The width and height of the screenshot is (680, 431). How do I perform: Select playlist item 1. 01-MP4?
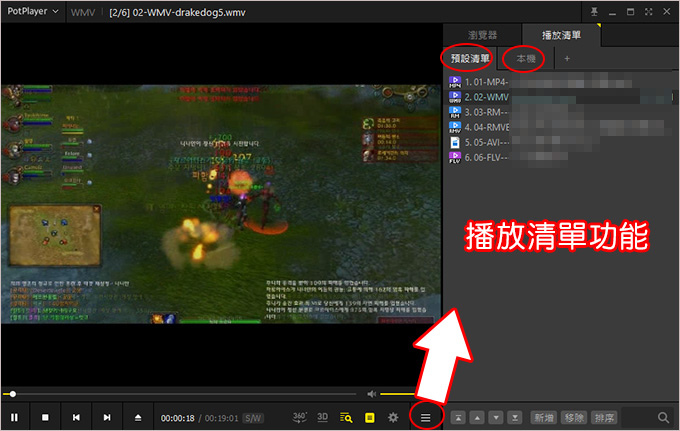[x=561, y=82]
